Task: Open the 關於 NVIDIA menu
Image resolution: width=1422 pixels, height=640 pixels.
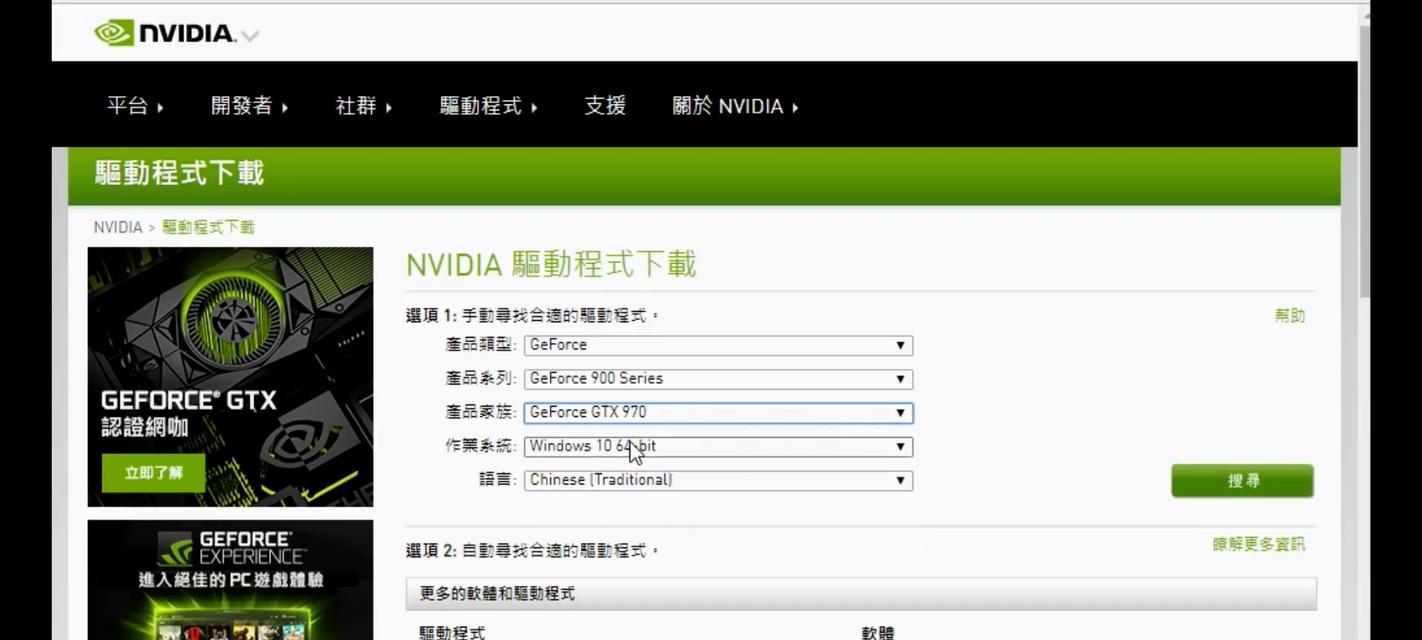Action: (735, 106)
